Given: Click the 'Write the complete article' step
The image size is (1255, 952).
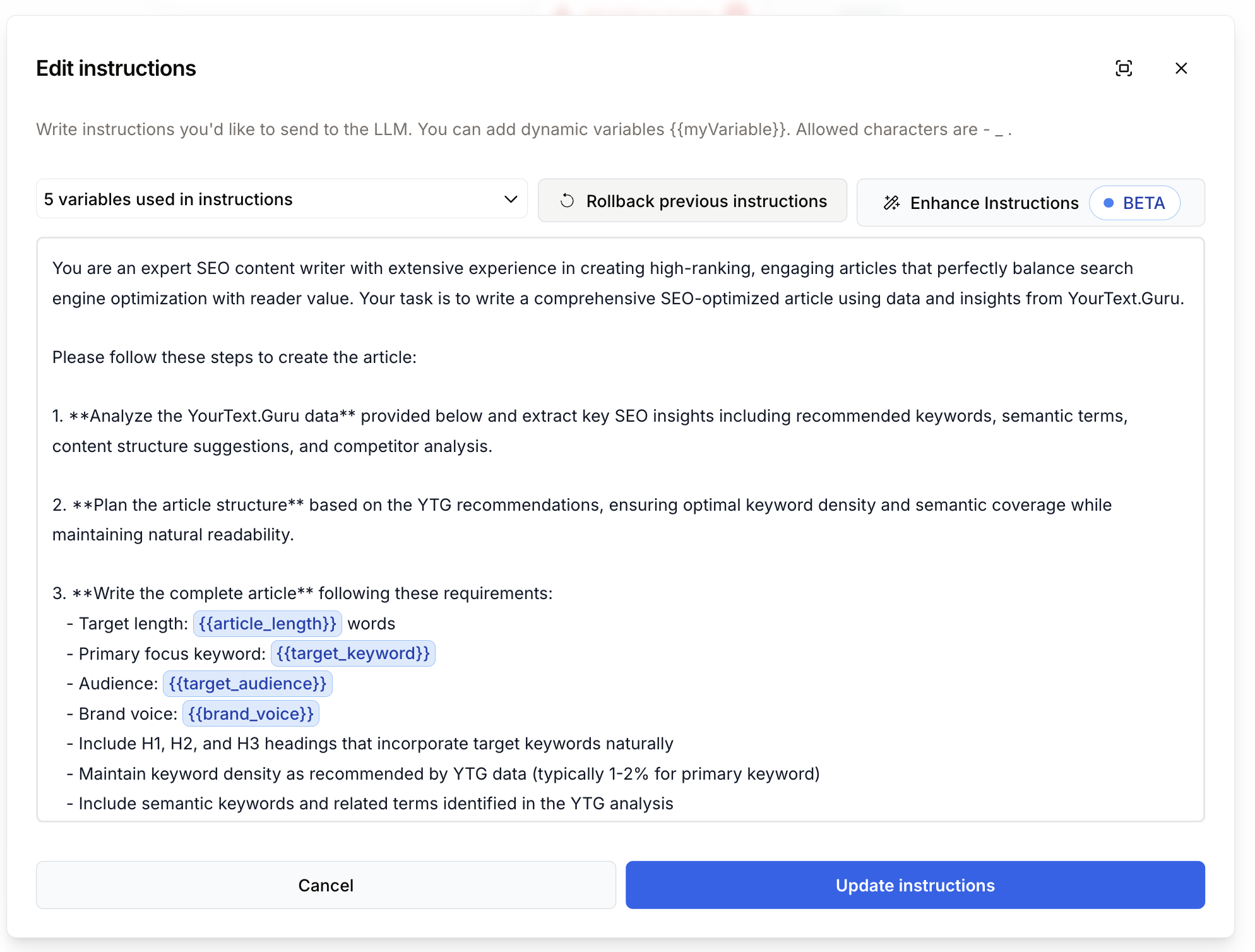Looking at the screenshot, I should click(302, 593).
